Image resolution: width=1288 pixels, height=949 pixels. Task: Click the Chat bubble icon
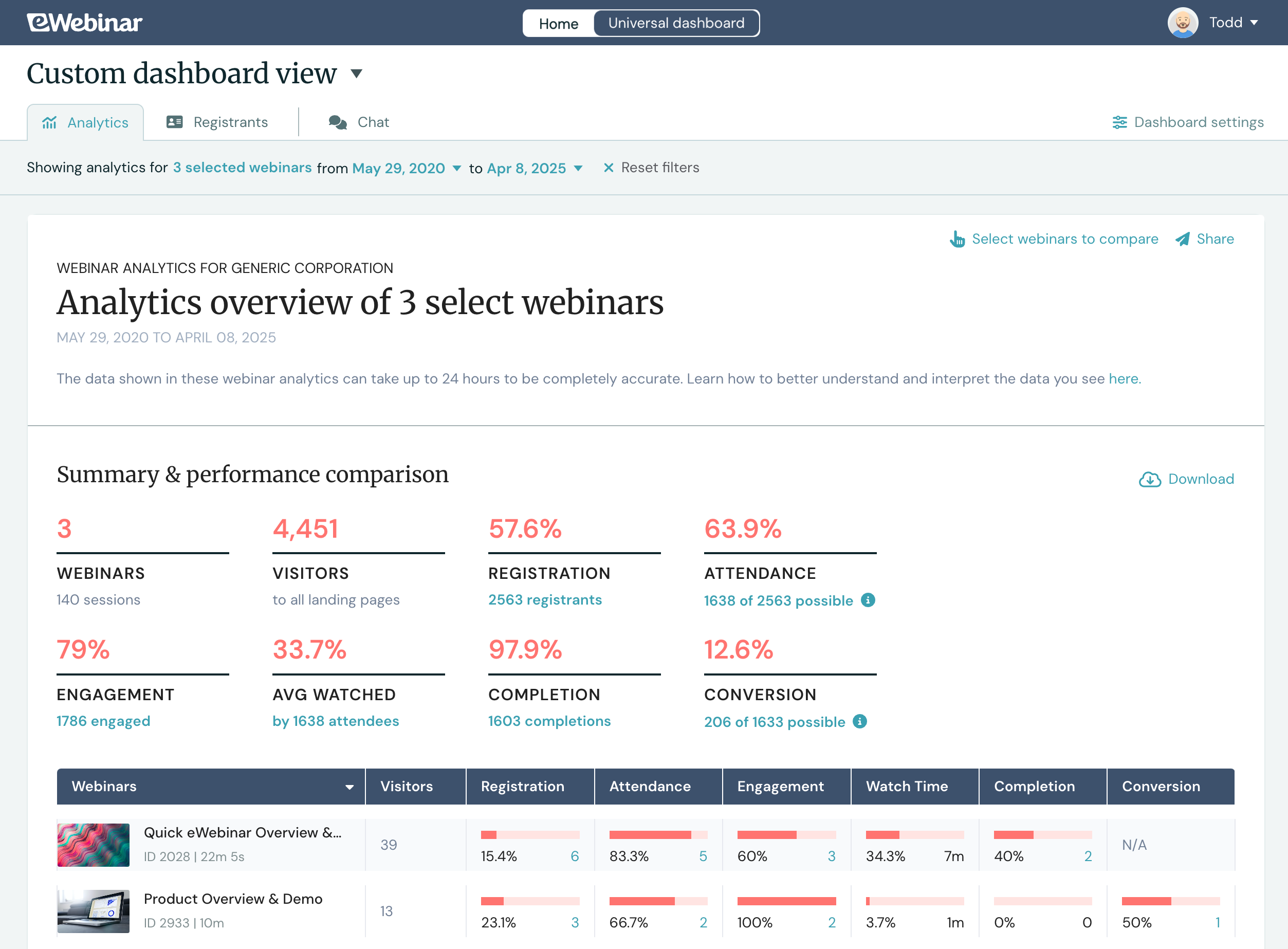coord(338,122)
